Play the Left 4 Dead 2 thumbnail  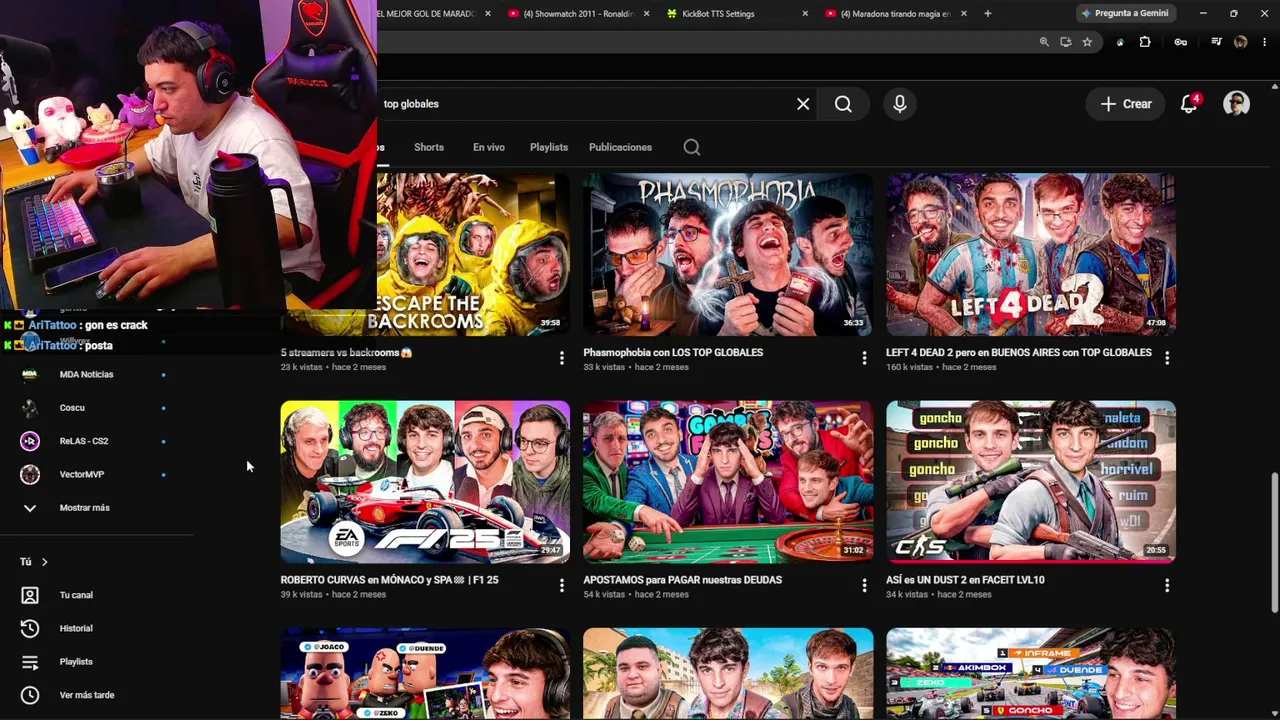(1031, 254)
